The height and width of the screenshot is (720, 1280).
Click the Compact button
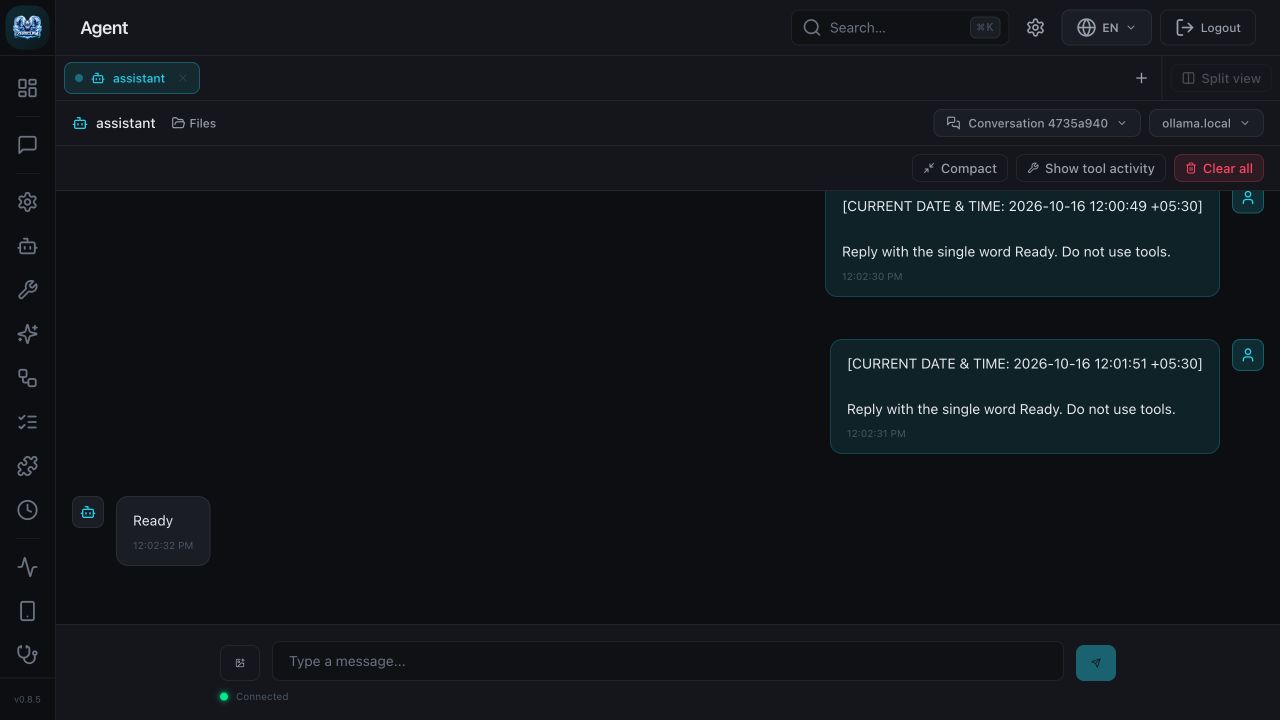click(x=960, y=168)
